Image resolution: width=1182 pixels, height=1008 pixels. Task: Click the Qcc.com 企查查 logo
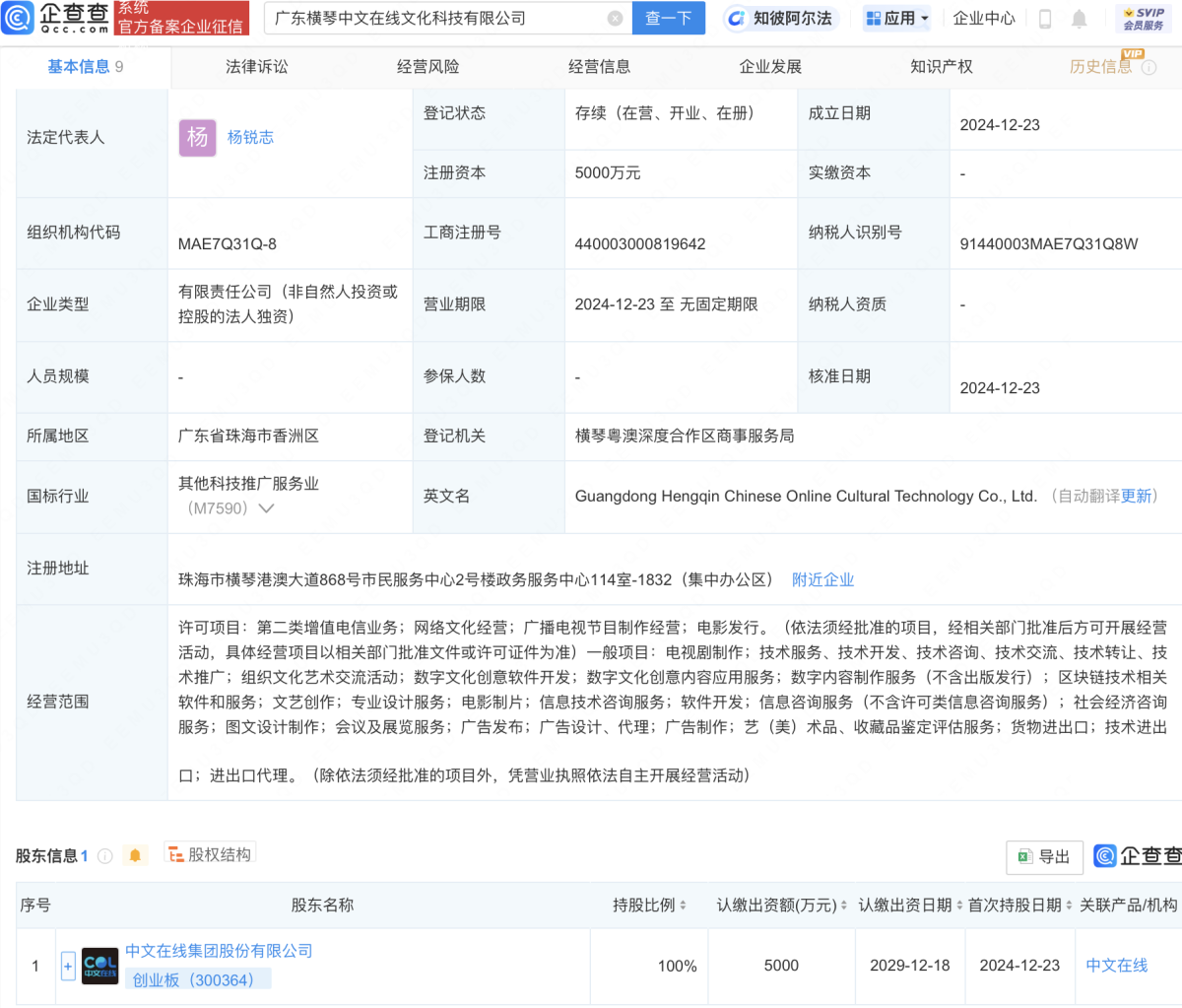point(57,18)
